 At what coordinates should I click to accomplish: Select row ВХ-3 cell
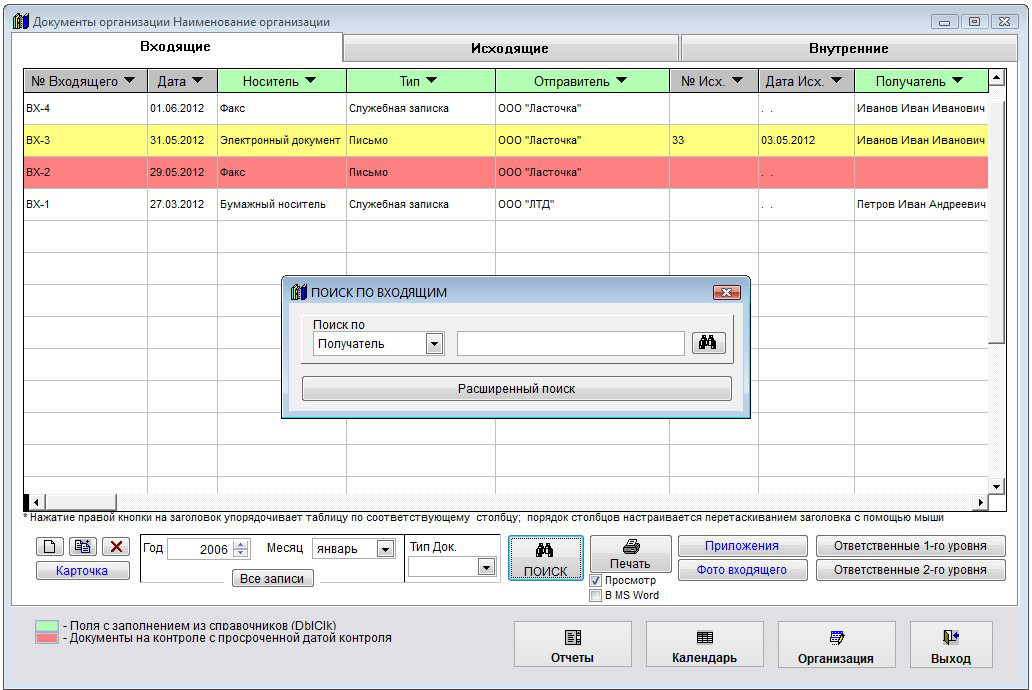coord(86,140)
